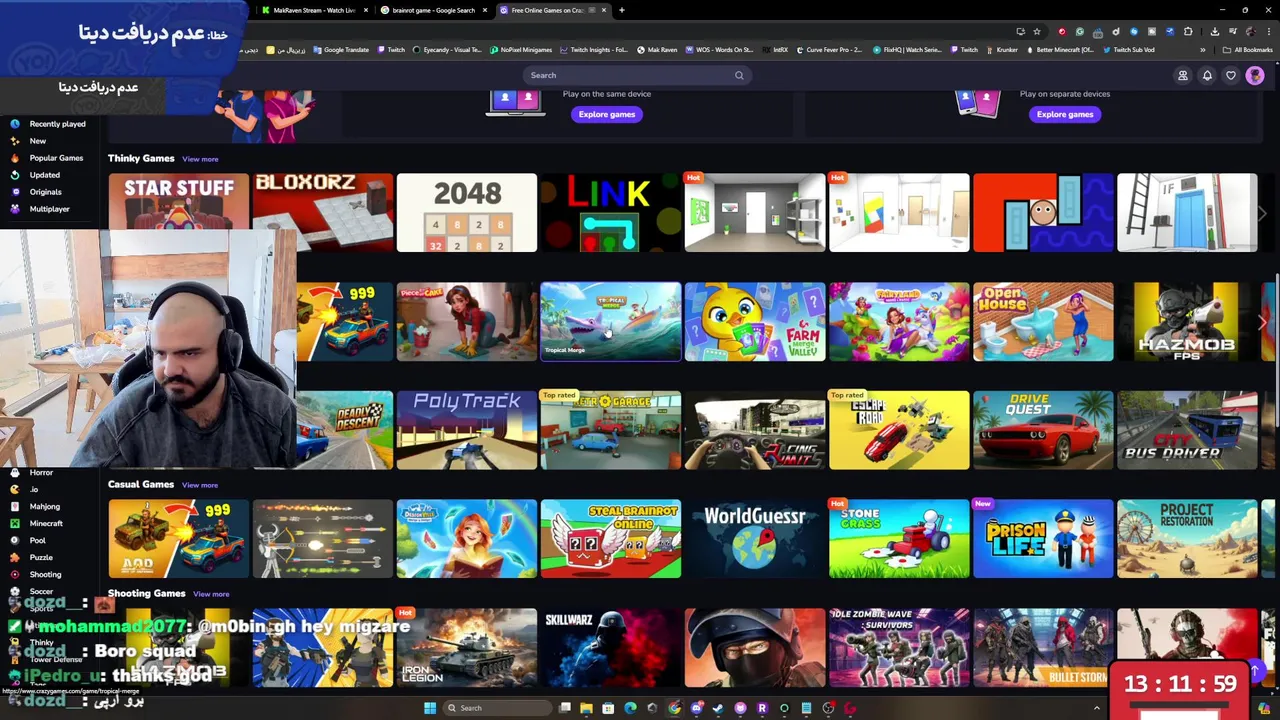The width and height of the screenshot is (1280, 720).
Task: Select Popular Games in the sidebar
Action: [48, 158]
